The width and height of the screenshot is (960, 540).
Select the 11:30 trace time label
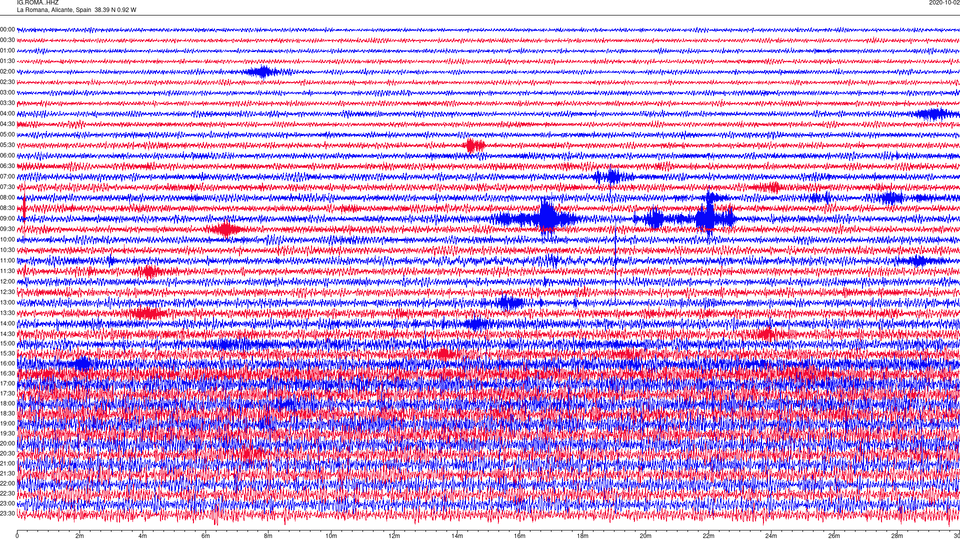click(x=7, y=271)
